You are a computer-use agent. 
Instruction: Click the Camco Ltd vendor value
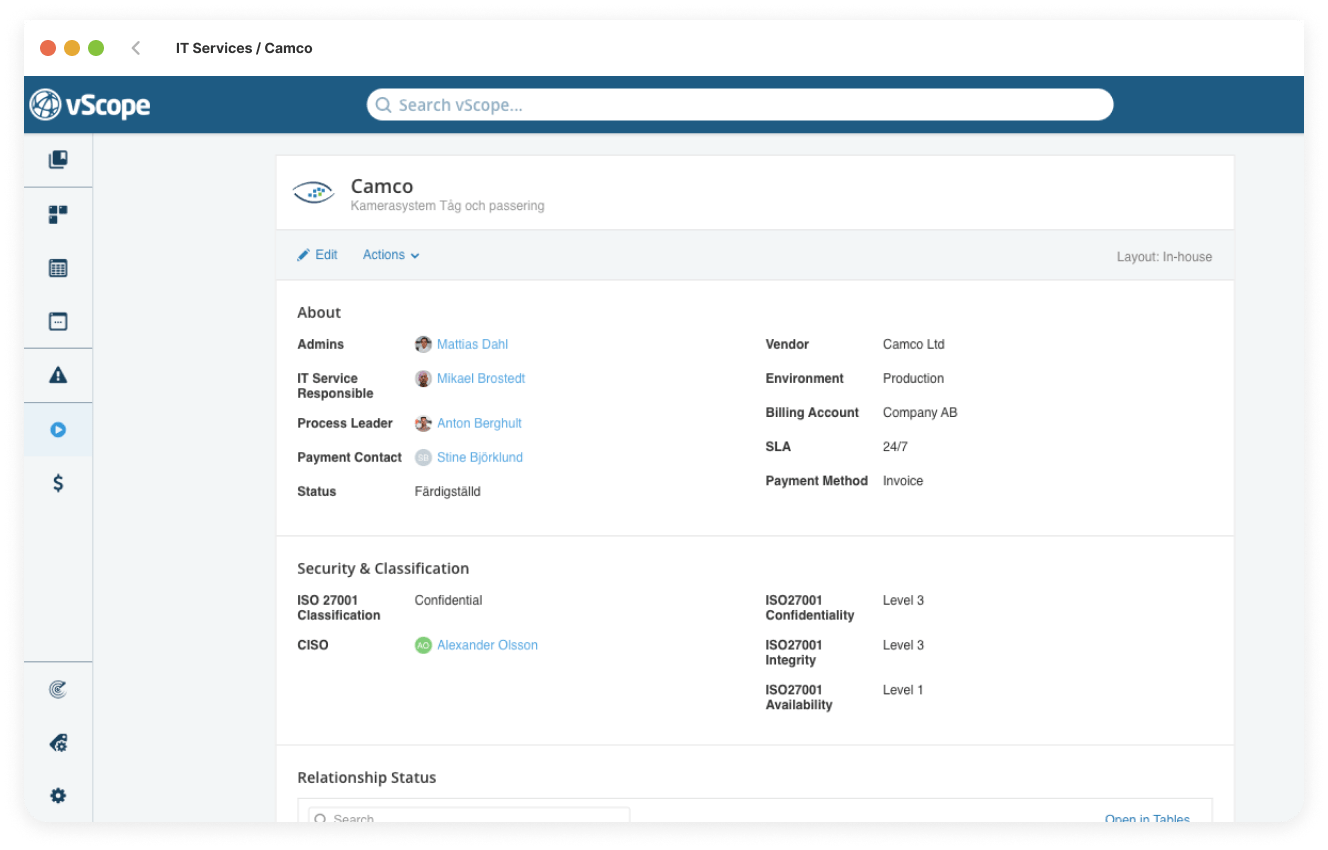click(x=913, y=344)
